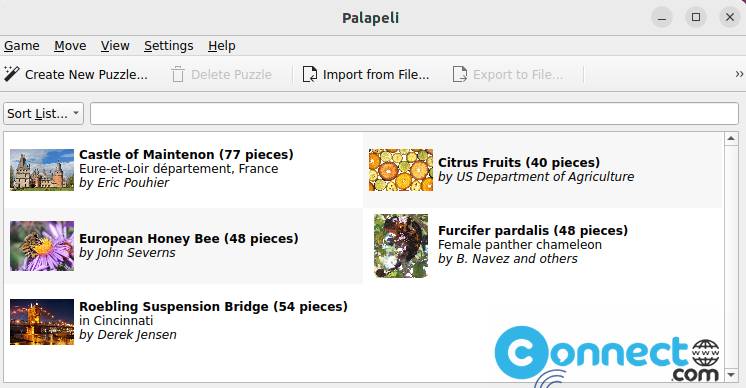Select the Castle of Maintenon thumbnail
This screenshot has width=746, height=388.
[x=42, y=170]
